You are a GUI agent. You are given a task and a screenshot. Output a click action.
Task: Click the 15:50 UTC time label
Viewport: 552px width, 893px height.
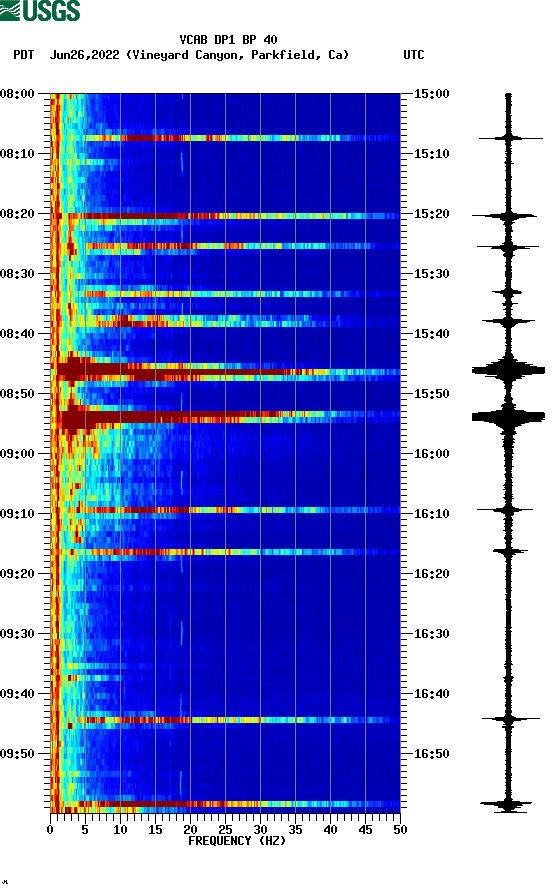(x=431, y=394)
